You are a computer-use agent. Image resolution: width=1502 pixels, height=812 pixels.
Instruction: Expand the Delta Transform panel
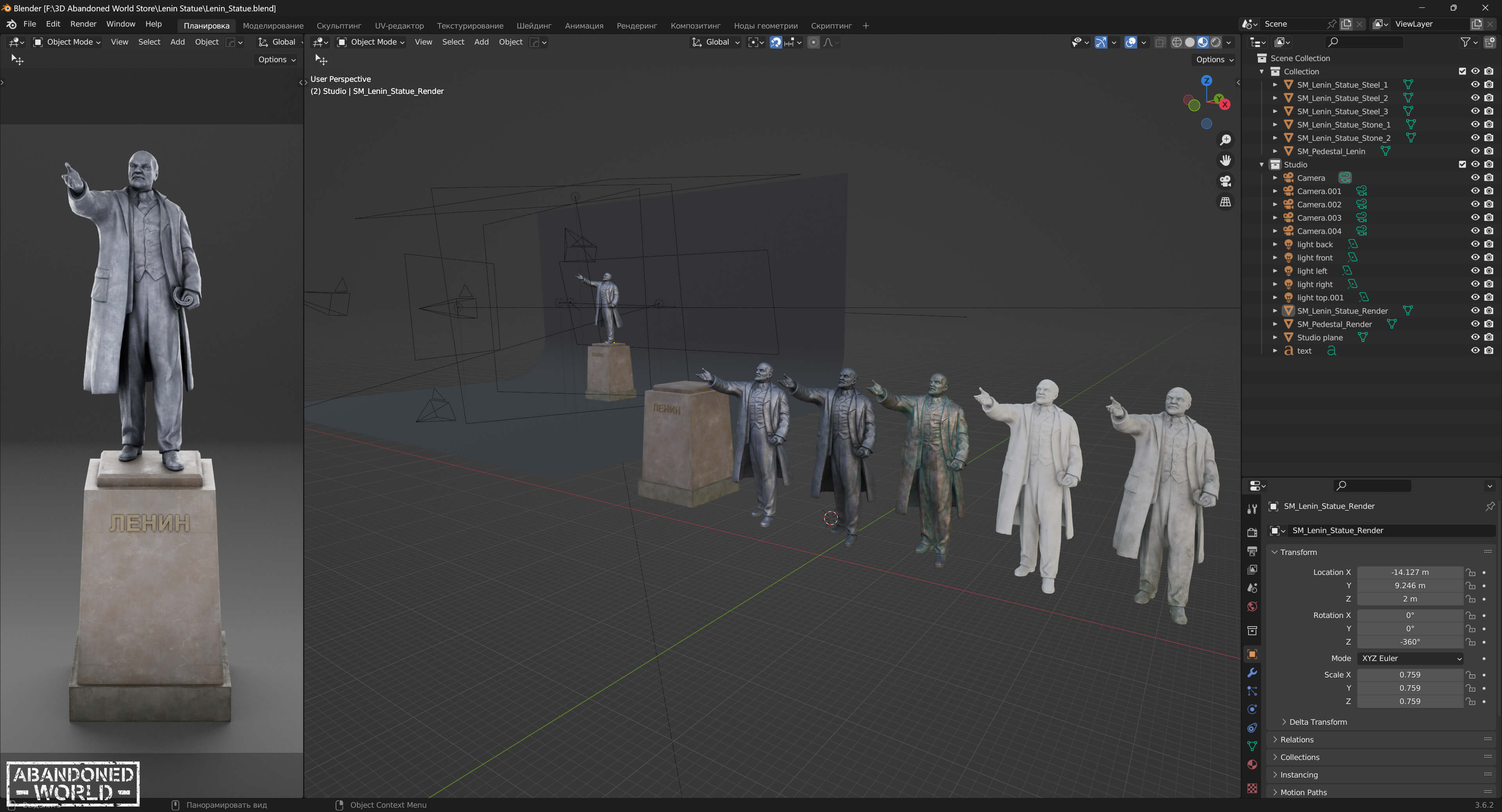1318,722
